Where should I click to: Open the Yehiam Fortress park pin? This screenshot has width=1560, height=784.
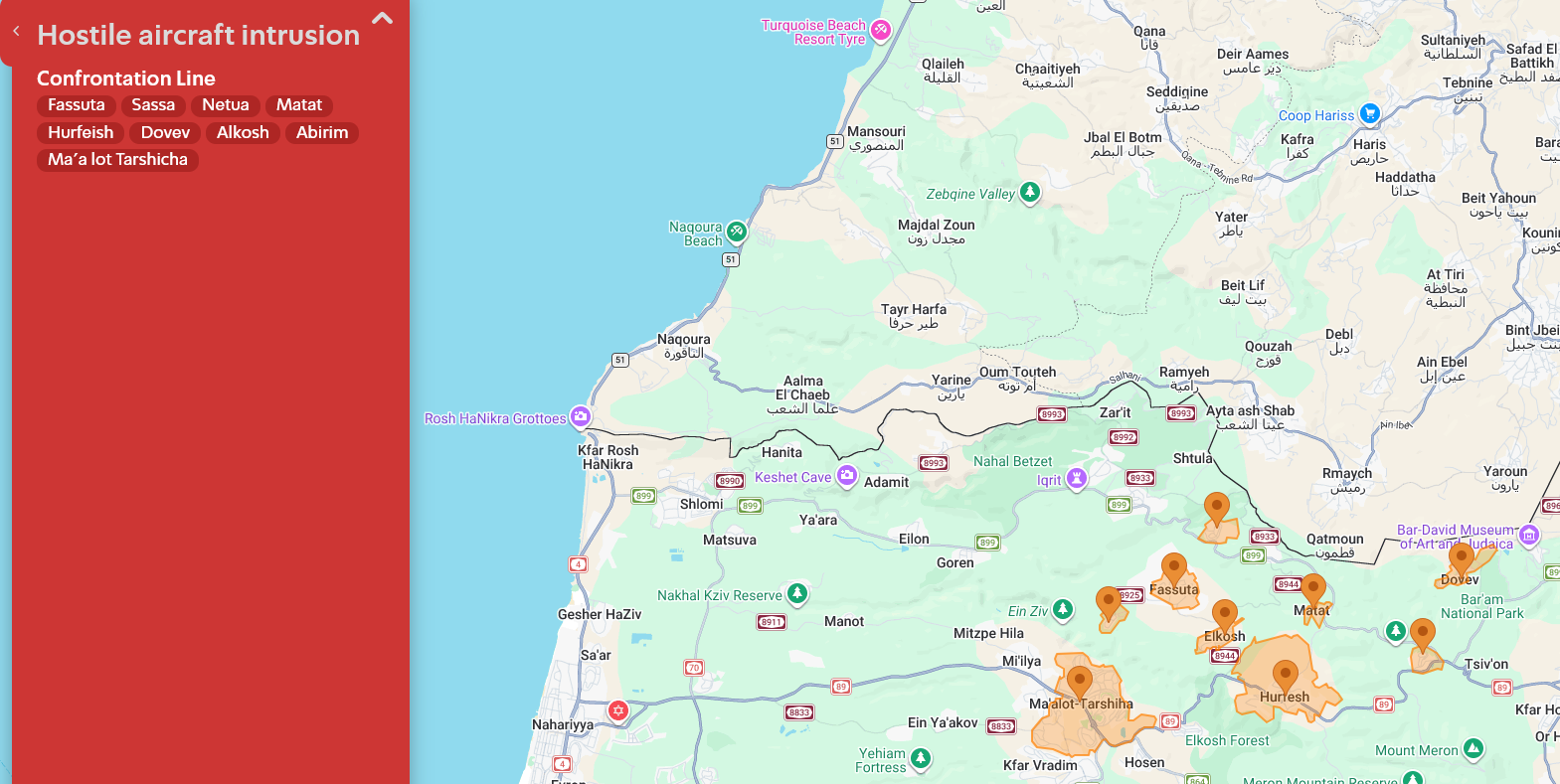click(x=921, y=759)
